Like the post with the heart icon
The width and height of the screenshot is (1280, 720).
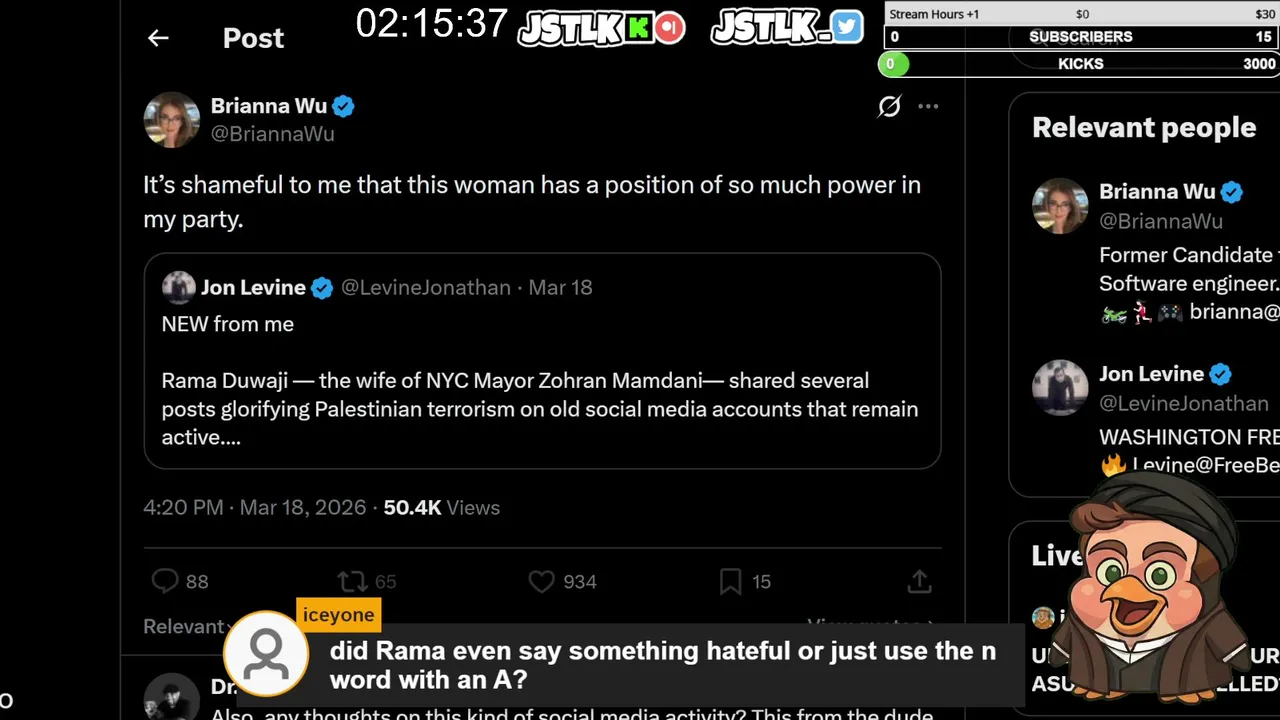click(x=541, y=581)
